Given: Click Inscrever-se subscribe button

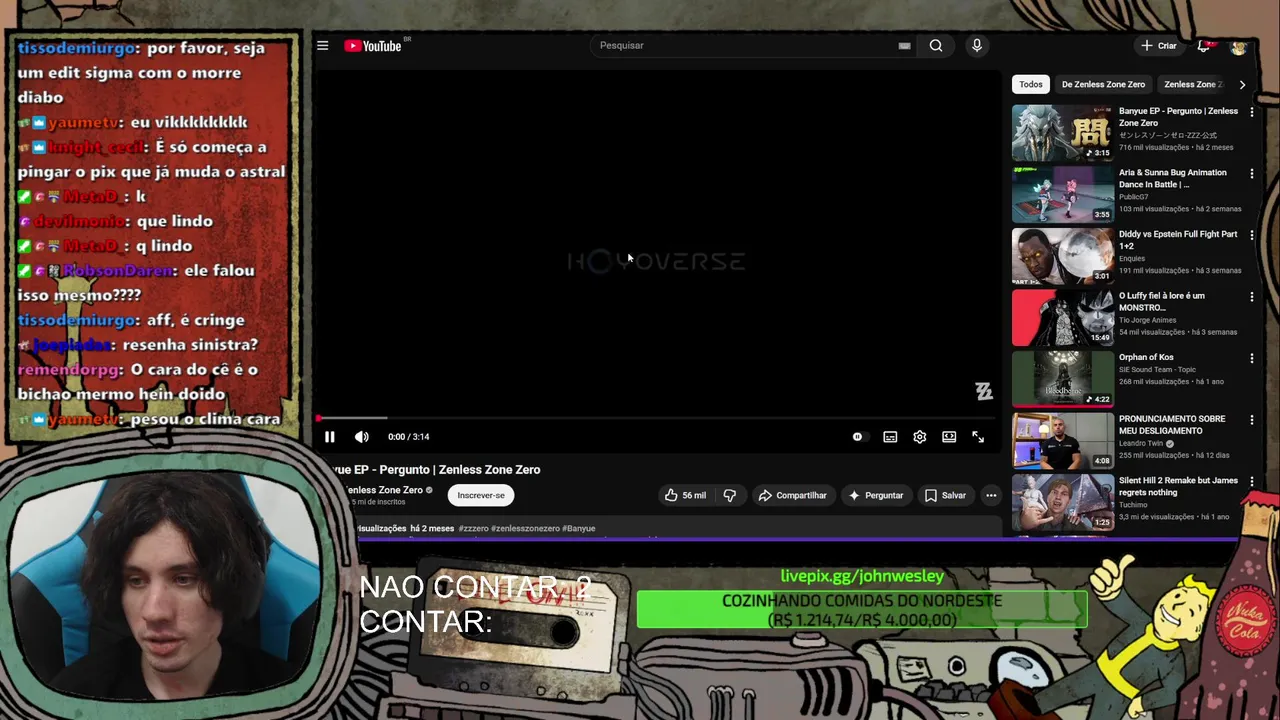Looking at the screenshot, I should pos(481,495).
